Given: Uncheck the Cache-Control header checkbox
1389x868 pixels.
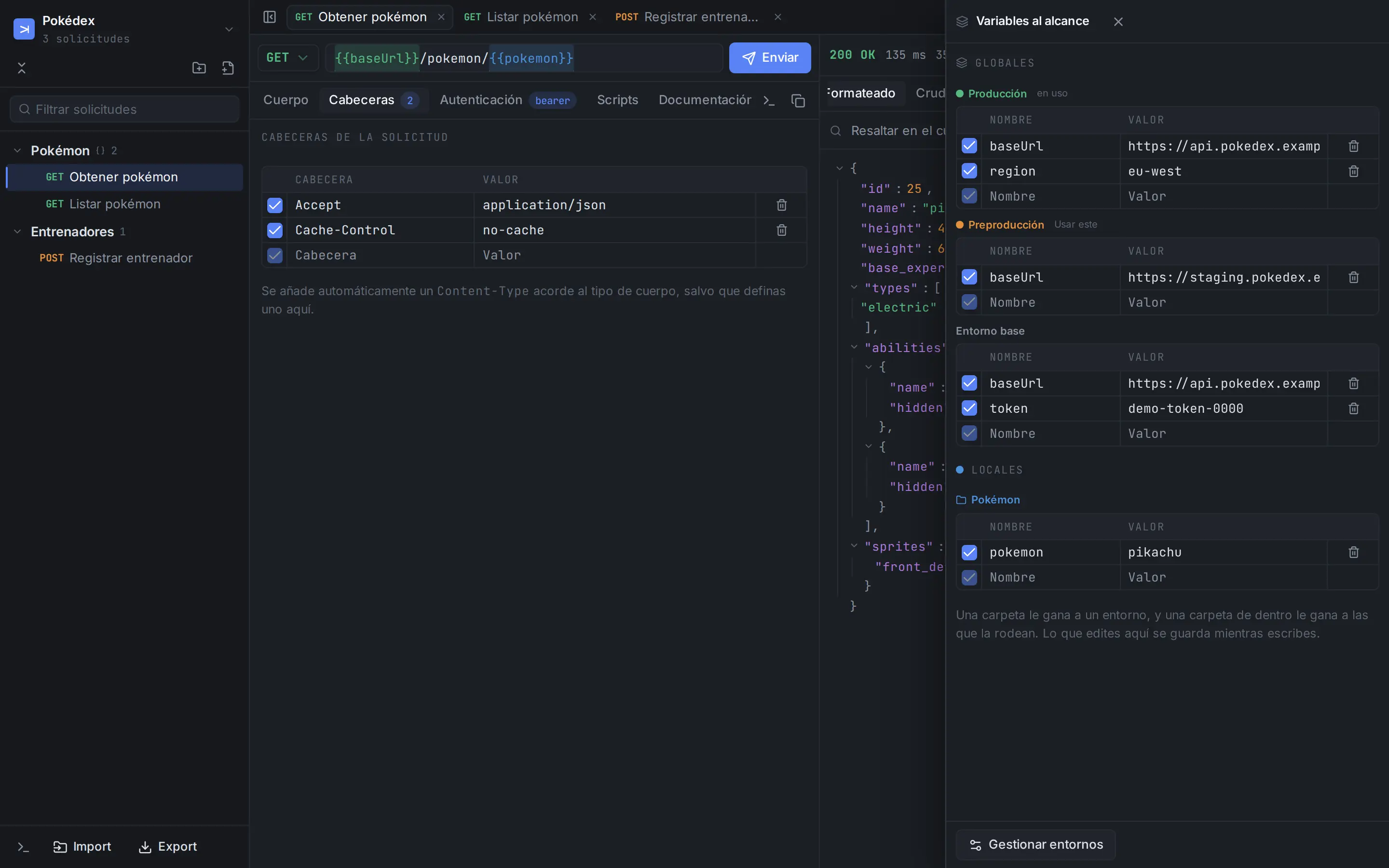Looking at the screenshot, I should pos(275,230).
